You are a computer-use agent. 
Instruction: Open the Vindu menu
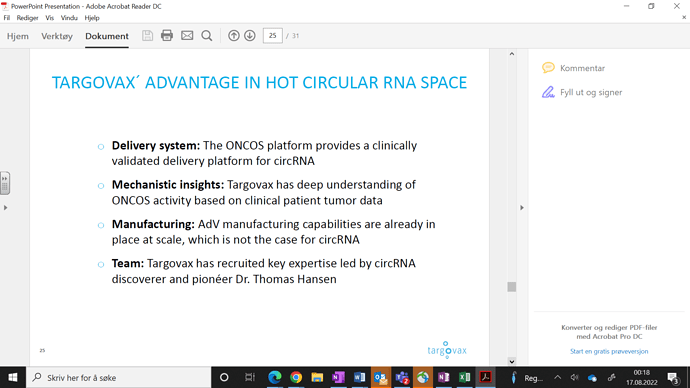[x=69, y=18]
